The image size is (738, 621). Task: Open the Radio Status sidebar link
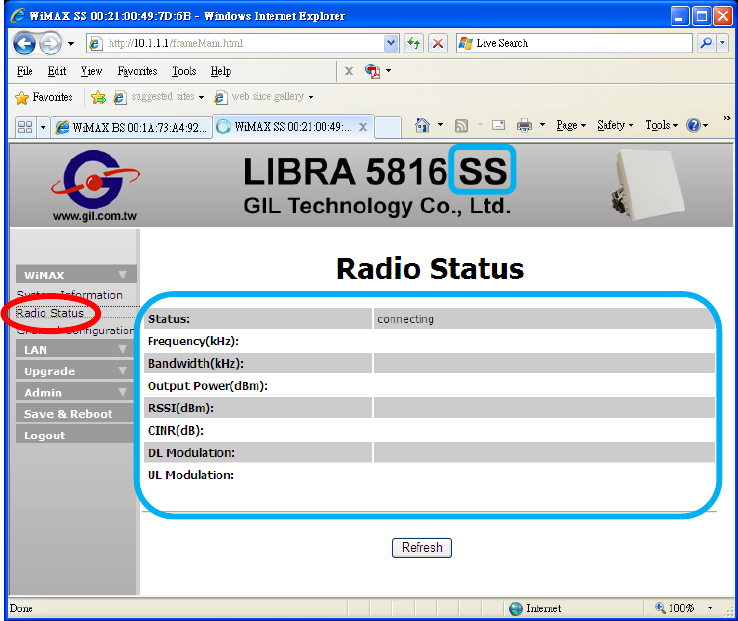coord(50,313)
